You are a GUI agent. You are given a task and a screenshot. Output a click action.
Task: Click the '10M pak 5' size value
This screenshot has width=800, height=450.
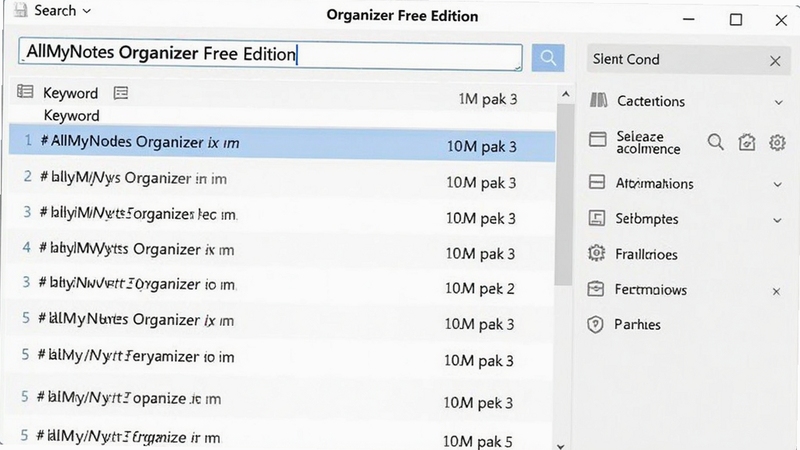(x=478, y=441)
